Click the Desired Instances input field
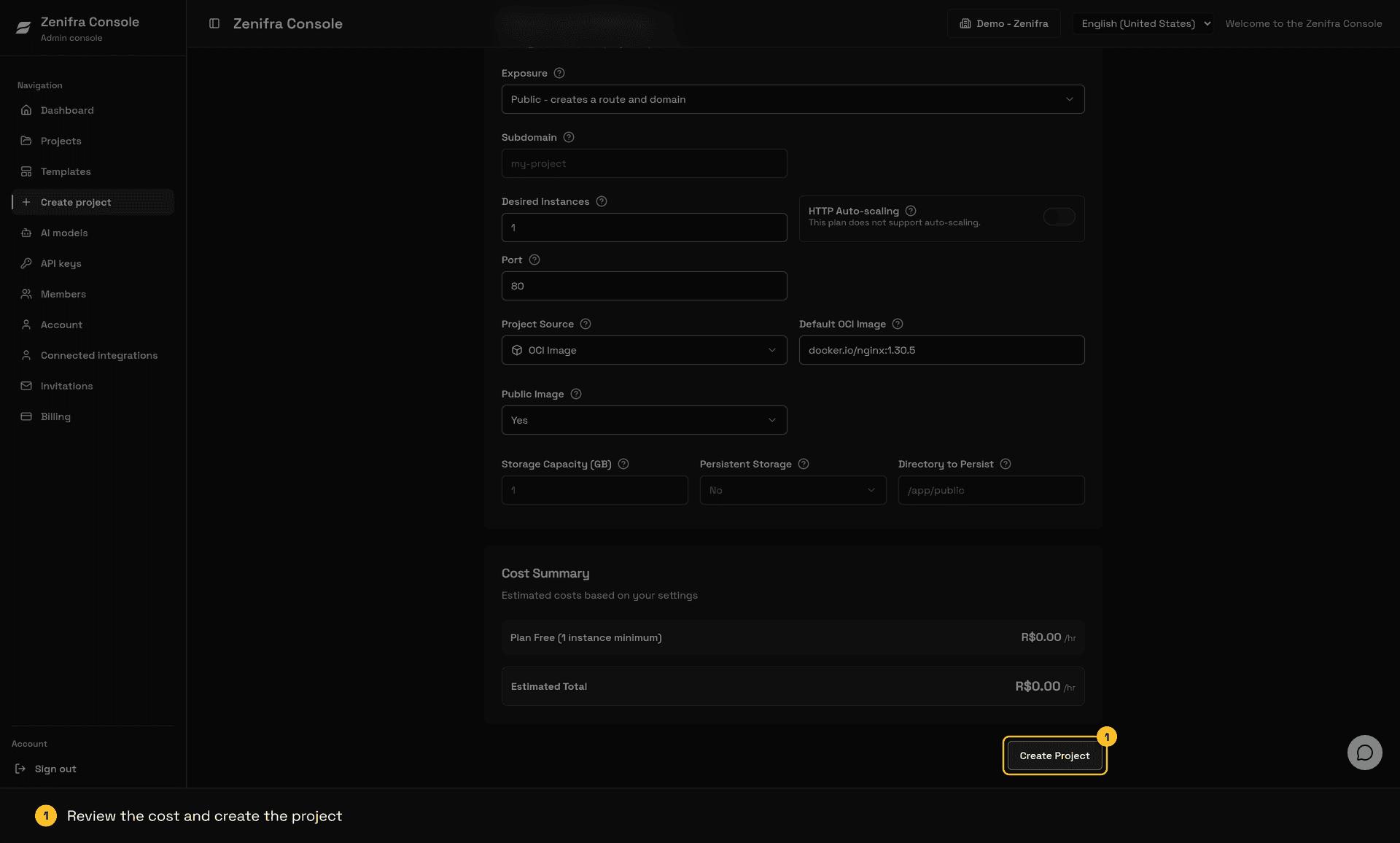This screenshot has width=1400, height=843. coord(644,228)
